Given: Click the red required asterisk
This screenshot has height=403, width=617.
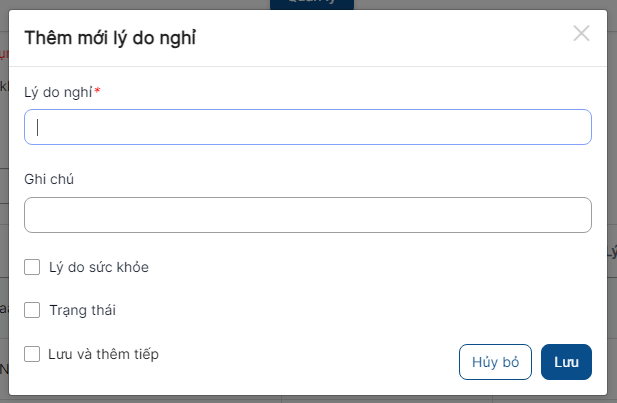Looking at the screenshot, I should [x=98, y=91].
